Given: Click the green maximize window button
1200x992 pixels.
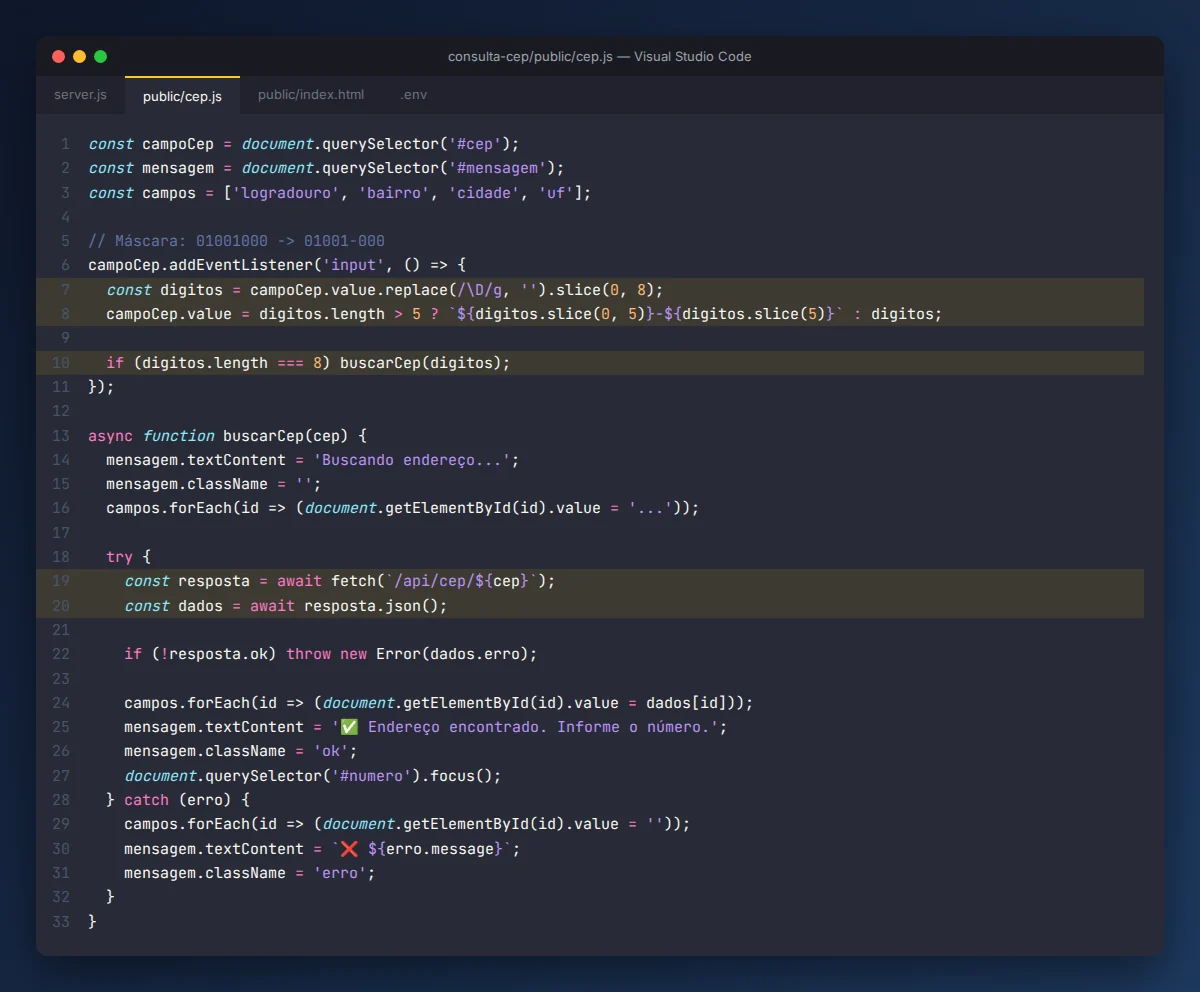Looking at the screenshot, I should coord(100,57).
